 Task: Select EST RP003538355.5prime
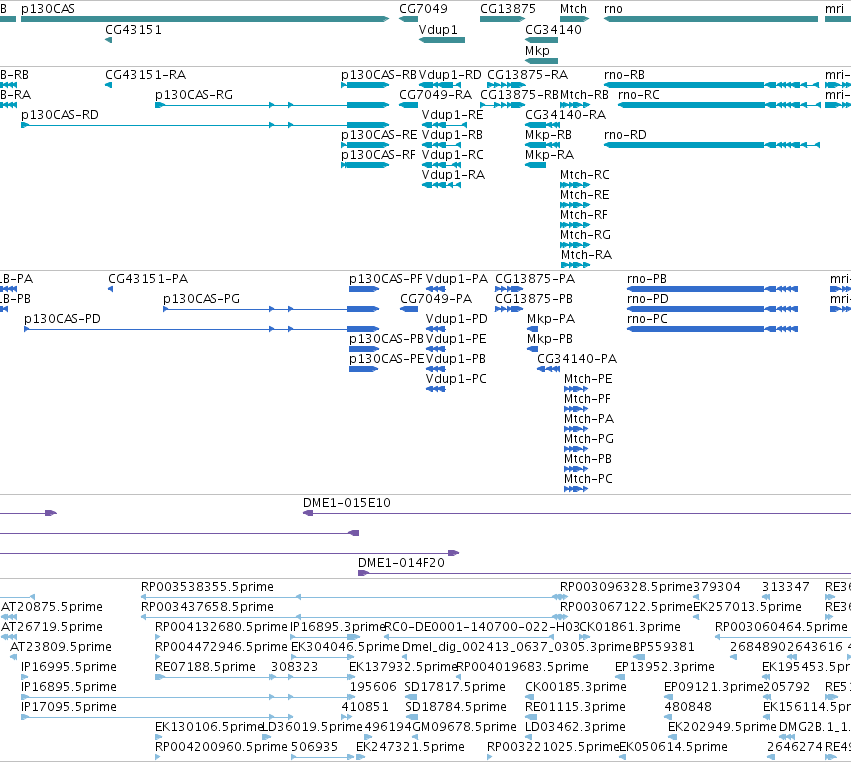click(207, 587)
